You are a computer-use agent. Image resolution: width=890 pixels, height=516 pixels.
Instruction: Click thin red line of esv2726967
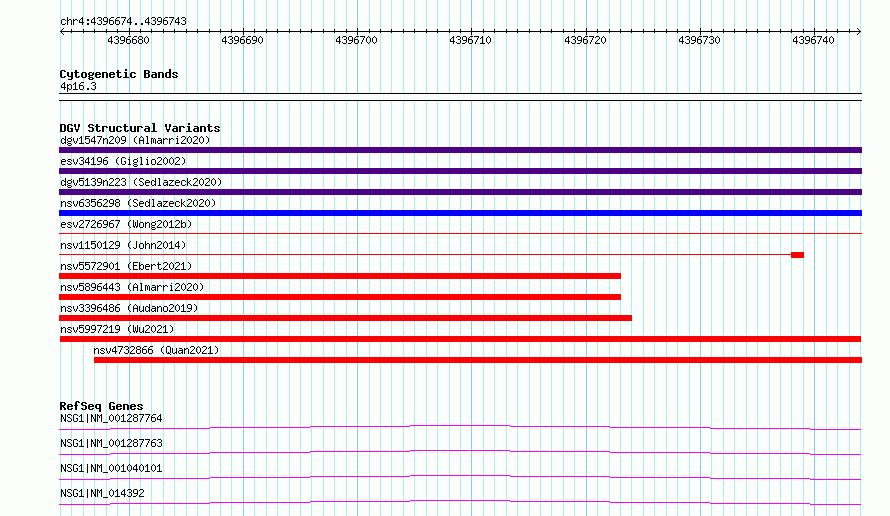click(460, 233)
